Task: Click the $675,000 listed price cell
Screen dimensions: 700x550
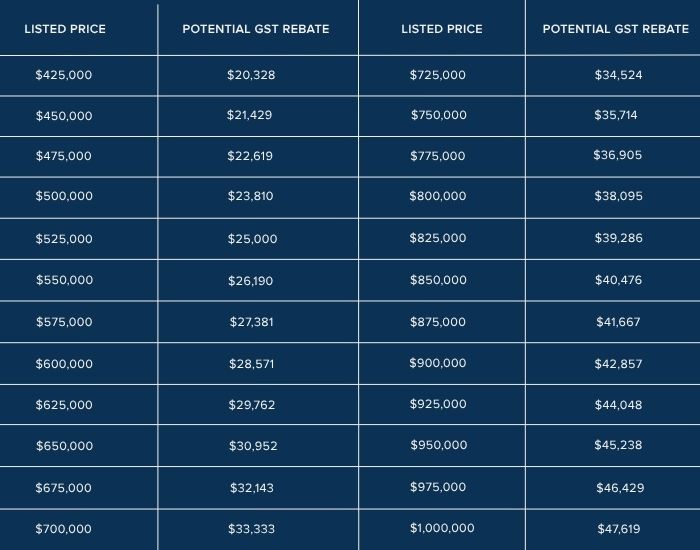Action: [64, 488]
